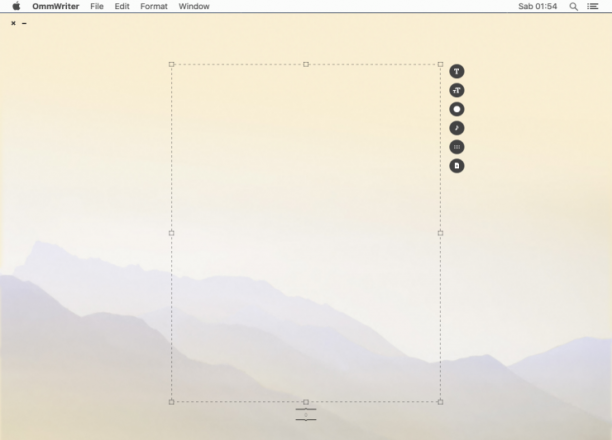Open the music note audio icon
This screenshot has height=440, width=612.
(x=457, y=128)
